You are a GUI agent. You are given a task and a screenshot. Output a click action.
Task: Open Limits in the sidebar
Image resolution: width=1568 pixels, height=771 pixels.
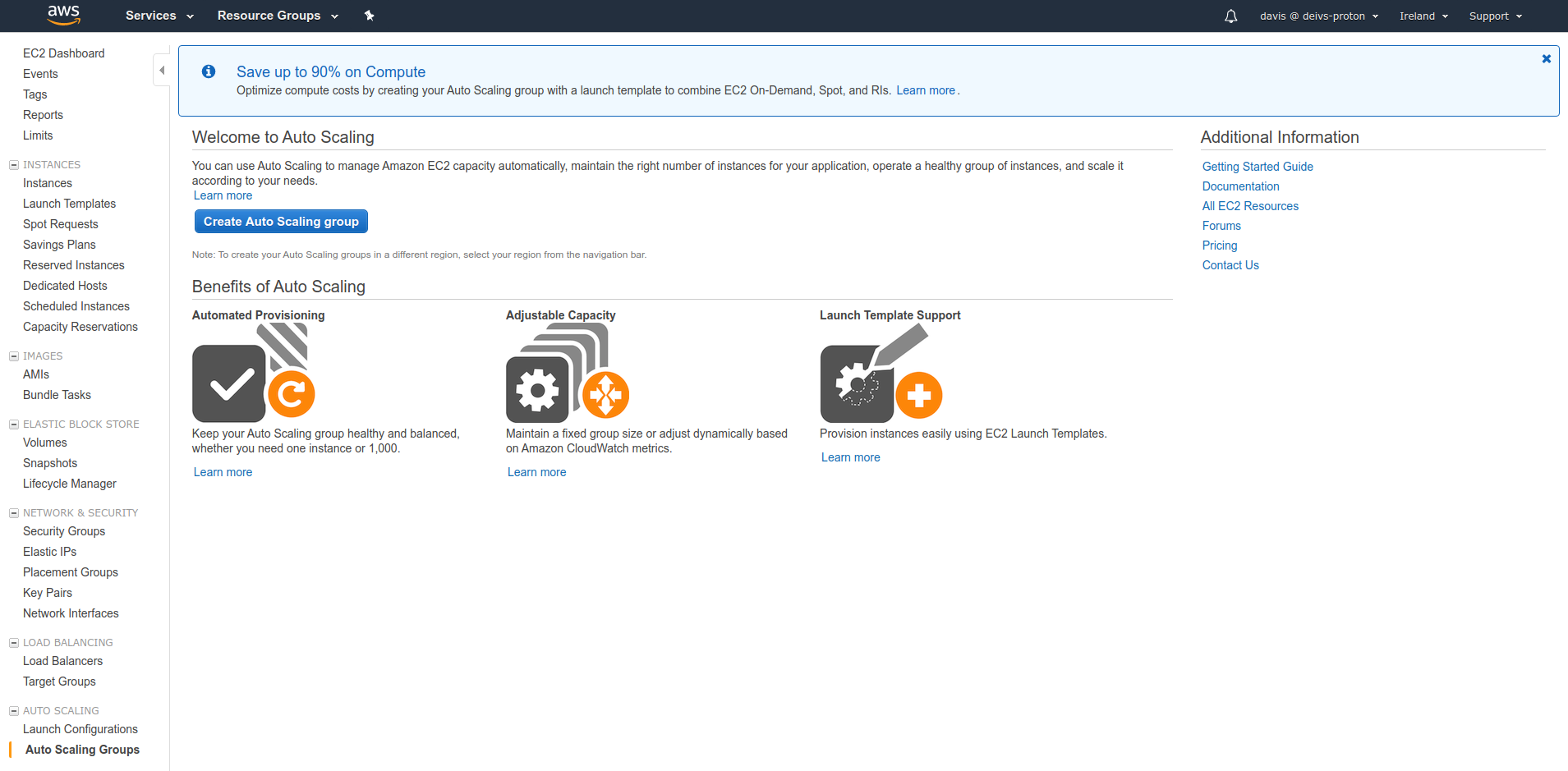(38, 135)
